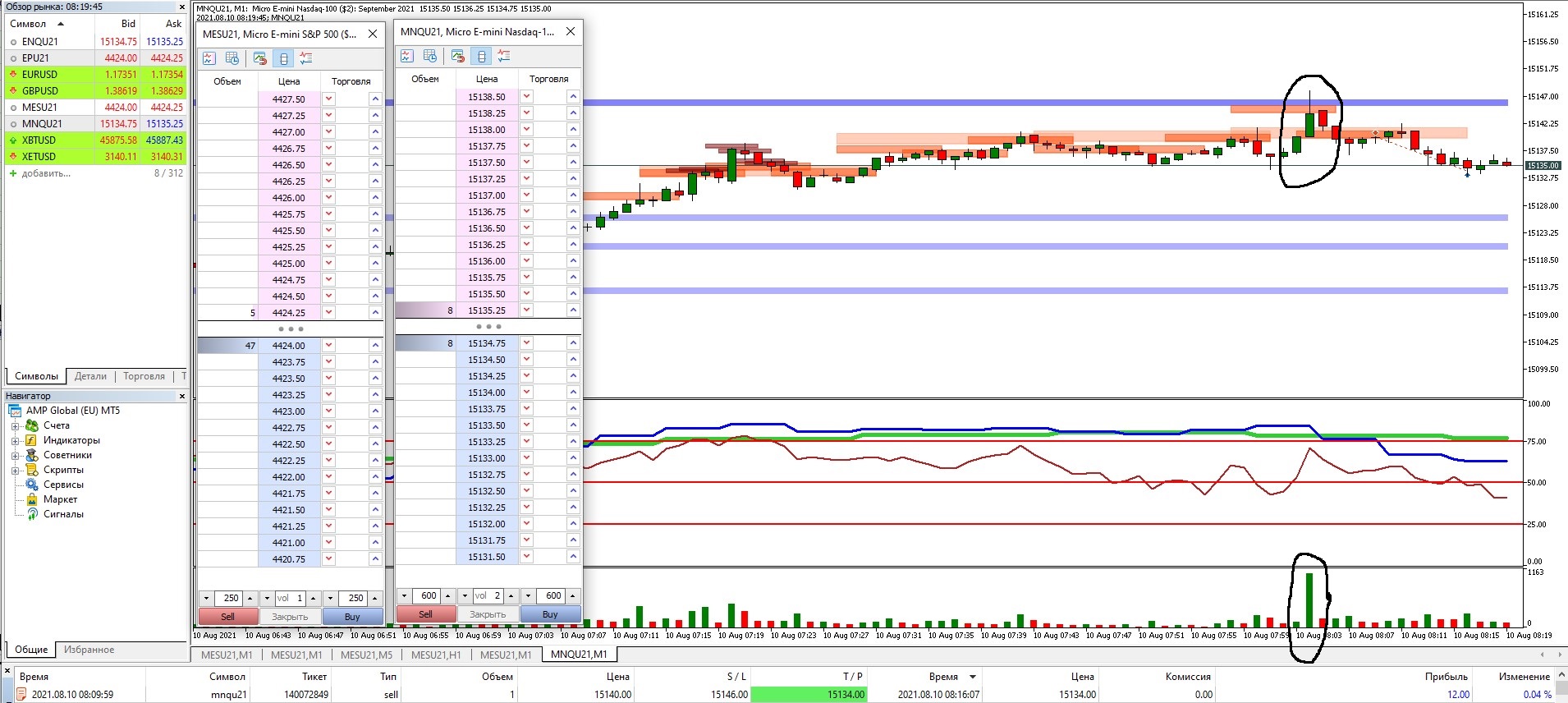The image size is (1568, 703).
Task: Click MNQU21 volume input field
Action: coord(488,595)
